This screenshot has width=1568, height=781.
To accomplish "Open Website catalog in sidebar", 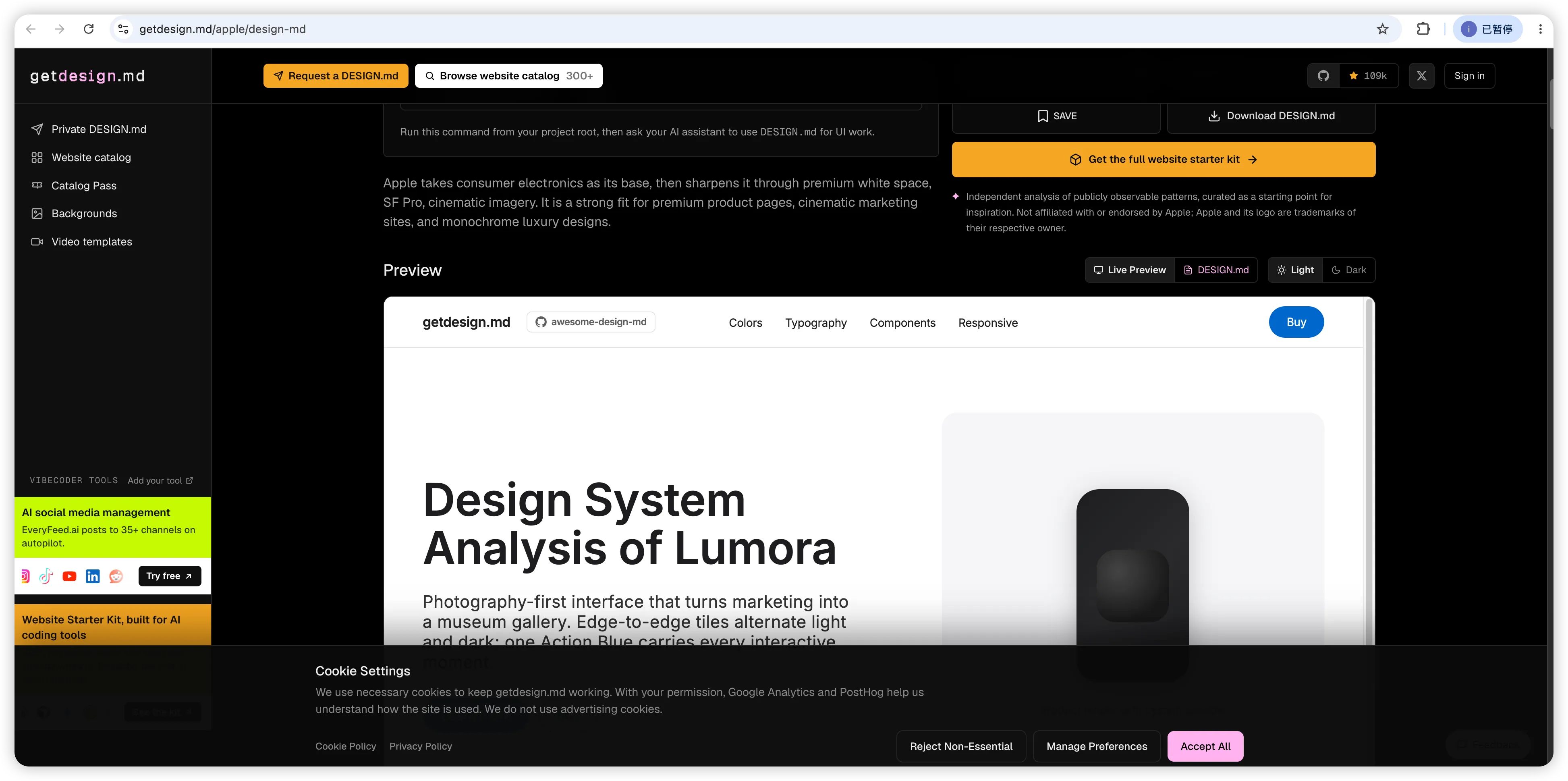I will [x=81, y=158].
